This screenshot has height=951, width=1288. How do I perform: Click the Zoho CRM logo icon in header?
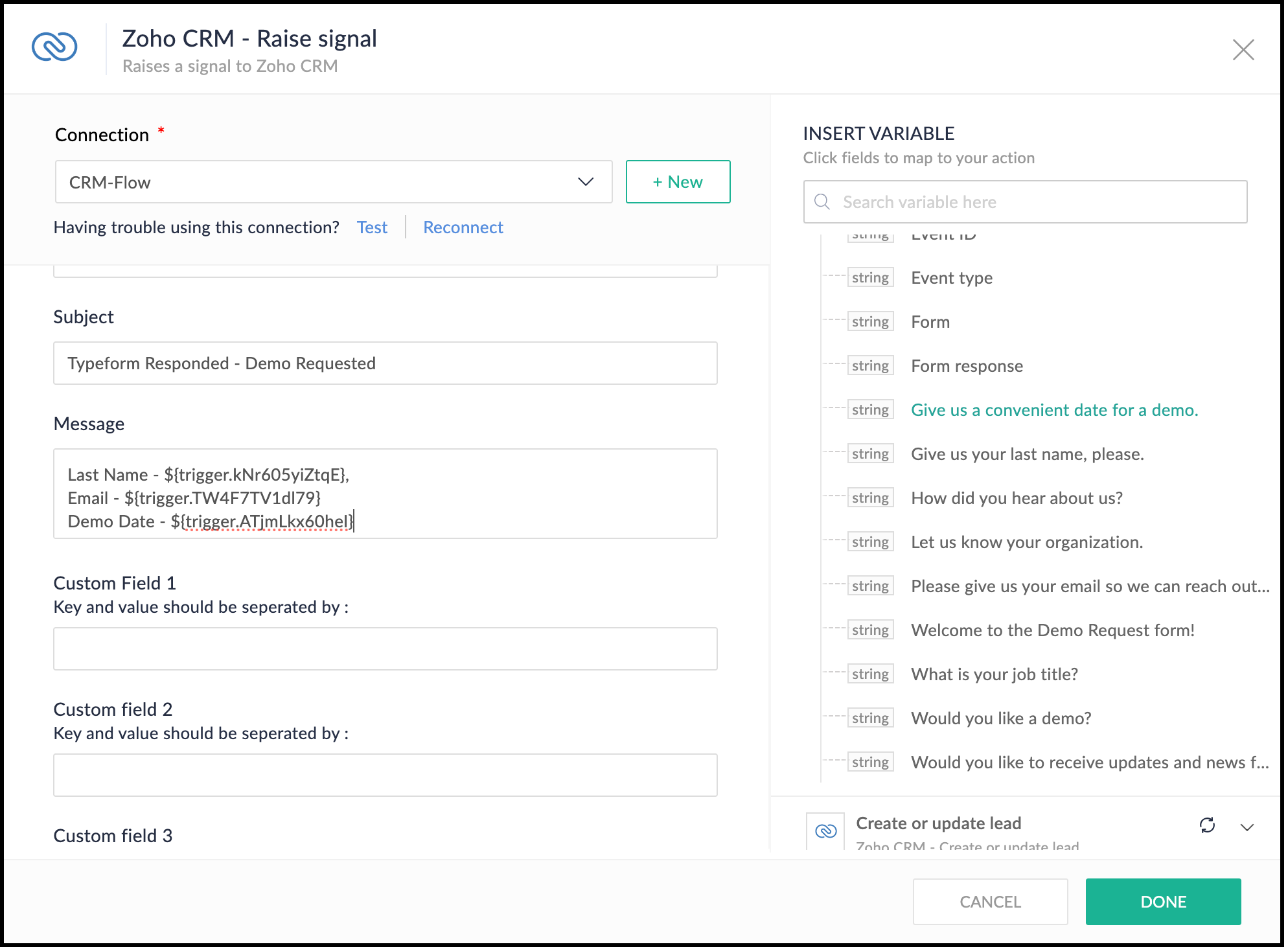click(x=54, y=47)
